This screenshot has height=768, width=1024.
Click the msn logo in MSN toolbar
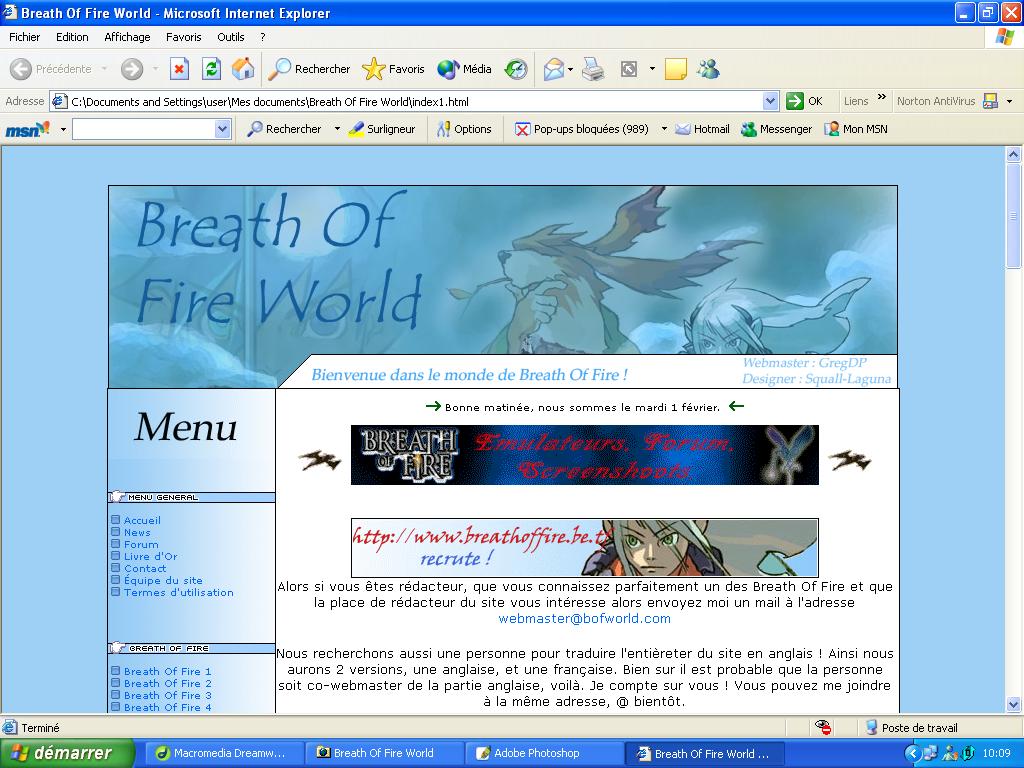click(x=27, y=129)
